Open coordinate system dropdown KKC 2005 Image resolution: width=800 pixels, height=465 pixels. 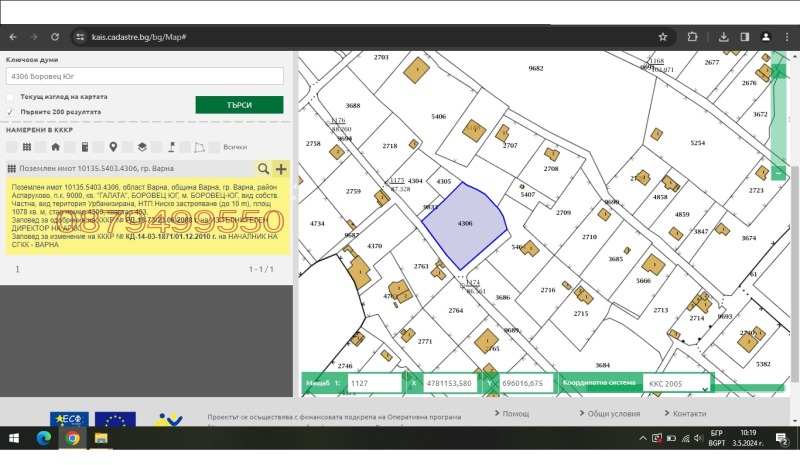tap(676, 383)
